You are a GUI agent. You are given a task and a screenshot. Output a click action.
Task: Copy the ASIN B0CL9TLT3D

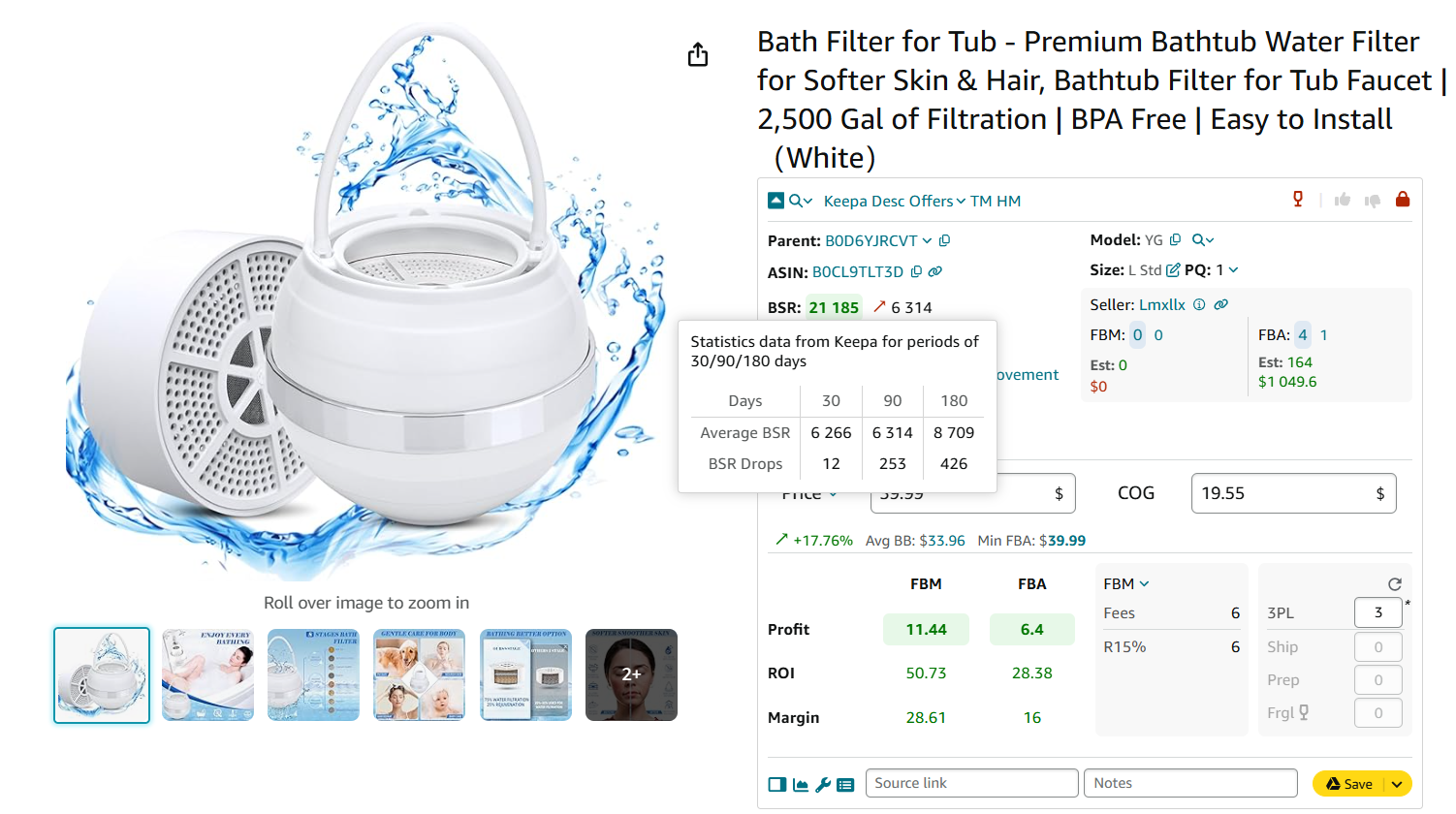pos(916,272)
